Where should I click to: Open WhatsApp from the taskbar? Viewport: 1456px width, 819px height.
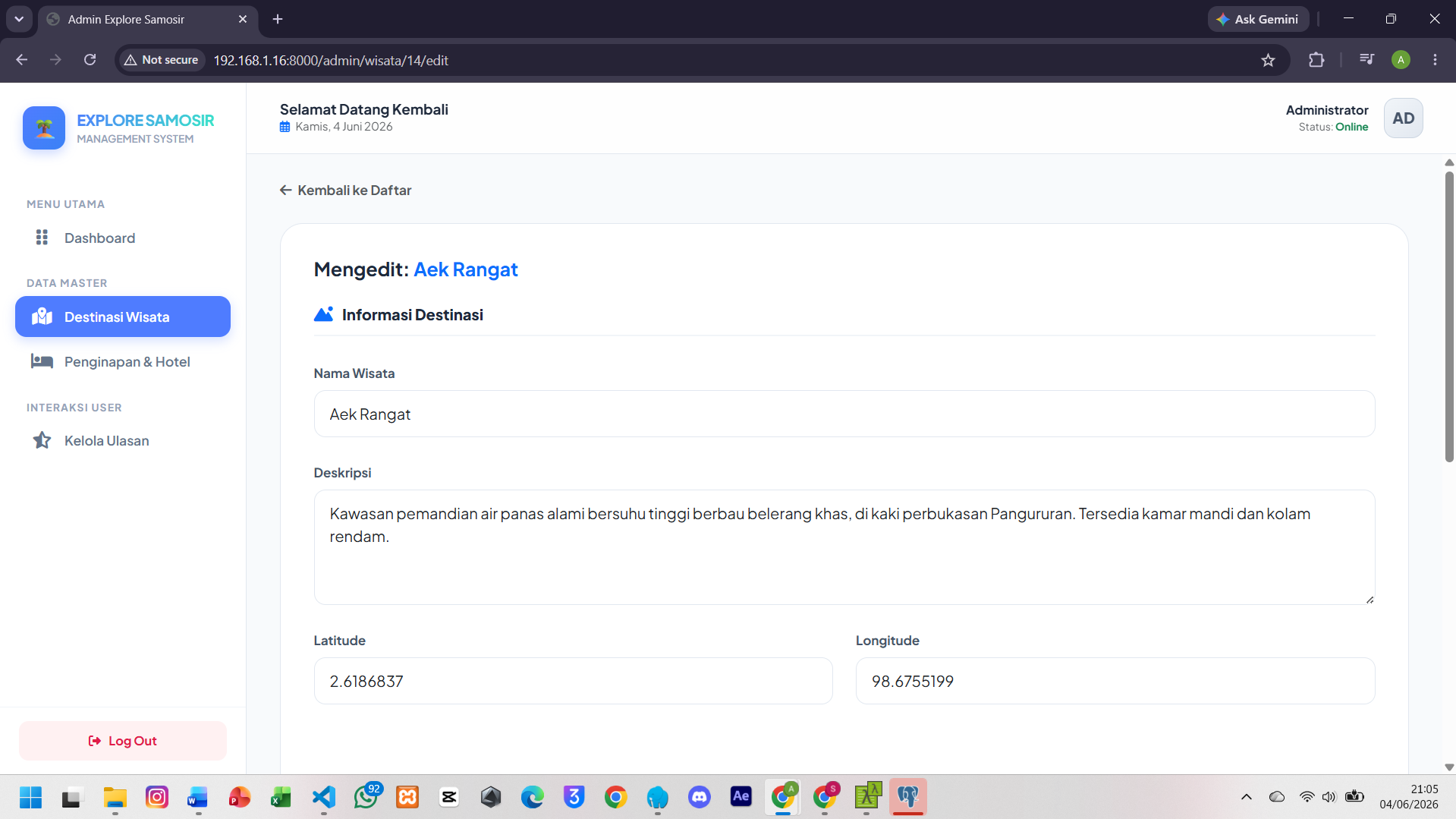pyautogui.click(x=366, y=797)
